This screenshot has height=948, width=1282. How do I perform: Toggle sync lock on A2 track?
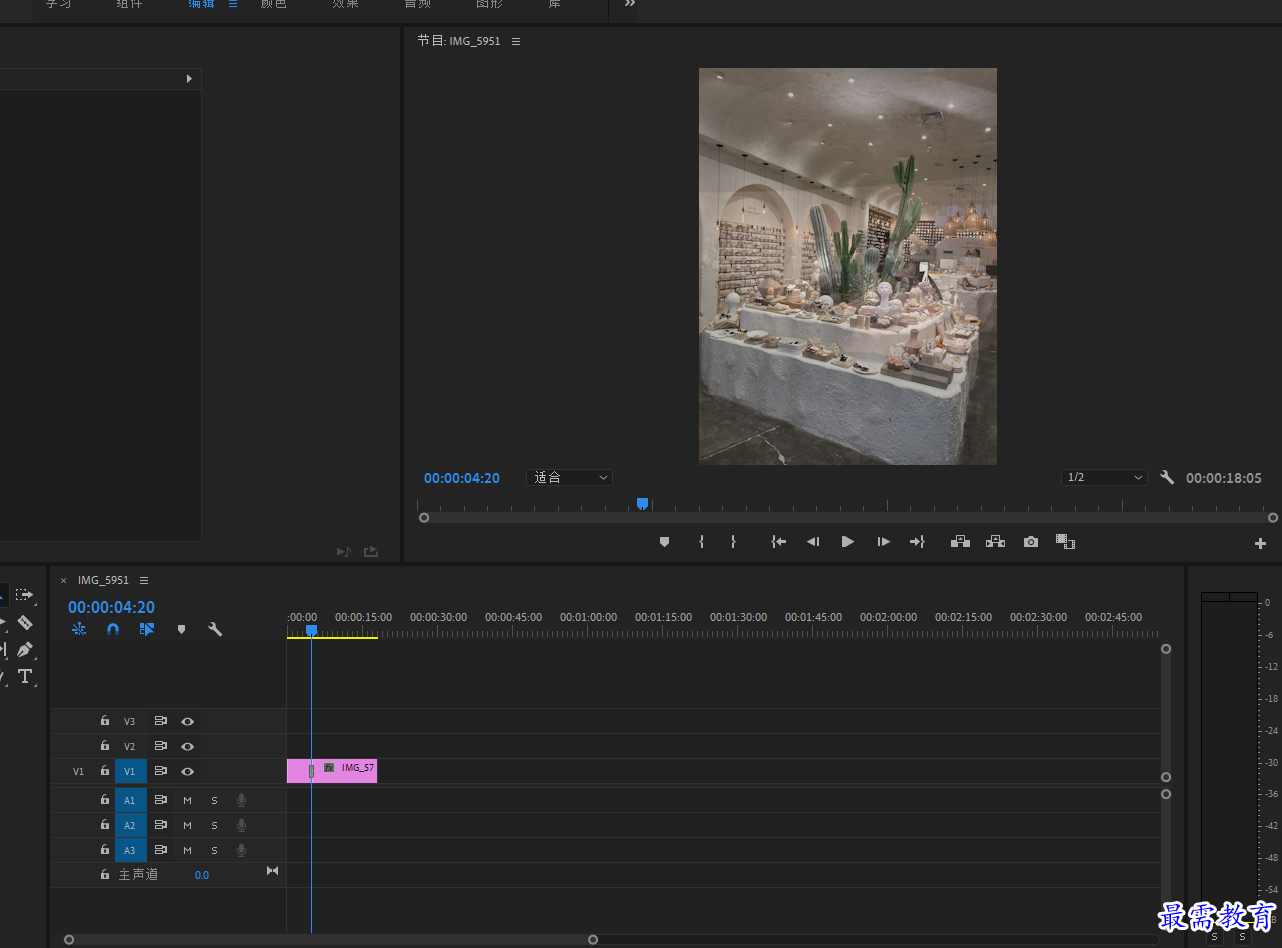point(160,825)
